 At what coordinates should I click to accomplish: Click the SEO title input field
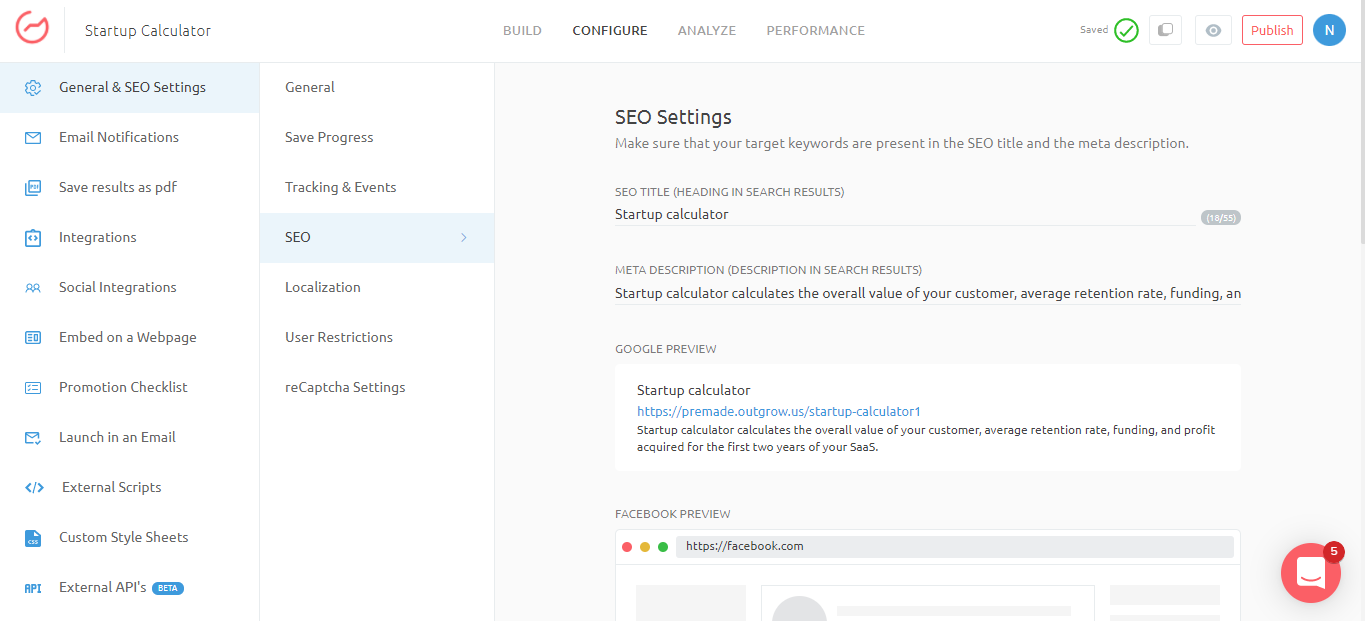pos(904,214)
